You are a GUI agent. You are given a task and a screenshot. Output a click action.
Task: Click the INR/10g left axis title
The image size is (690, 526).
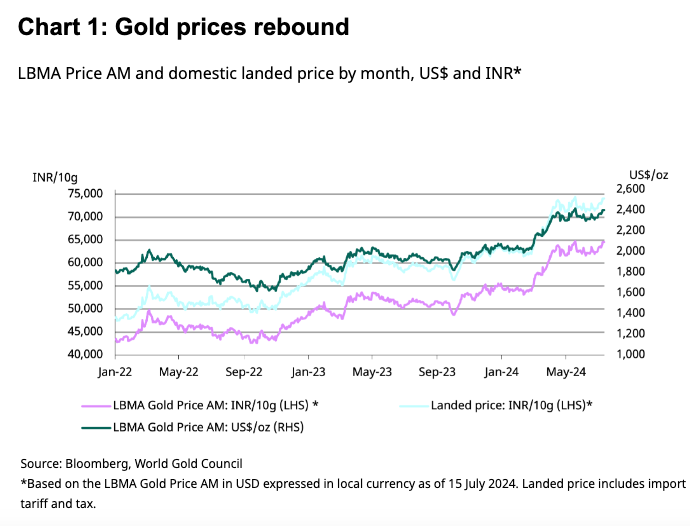pos(54,175)
